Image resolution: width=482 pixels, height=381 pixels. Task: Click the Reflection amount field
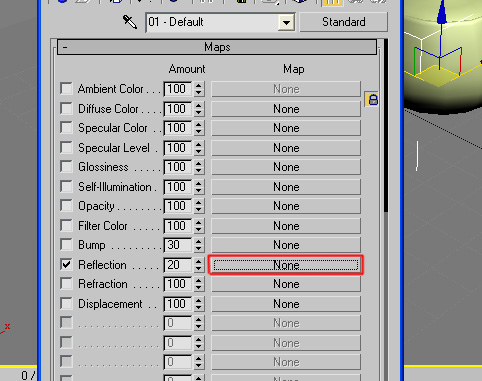(x=178, y=265)
